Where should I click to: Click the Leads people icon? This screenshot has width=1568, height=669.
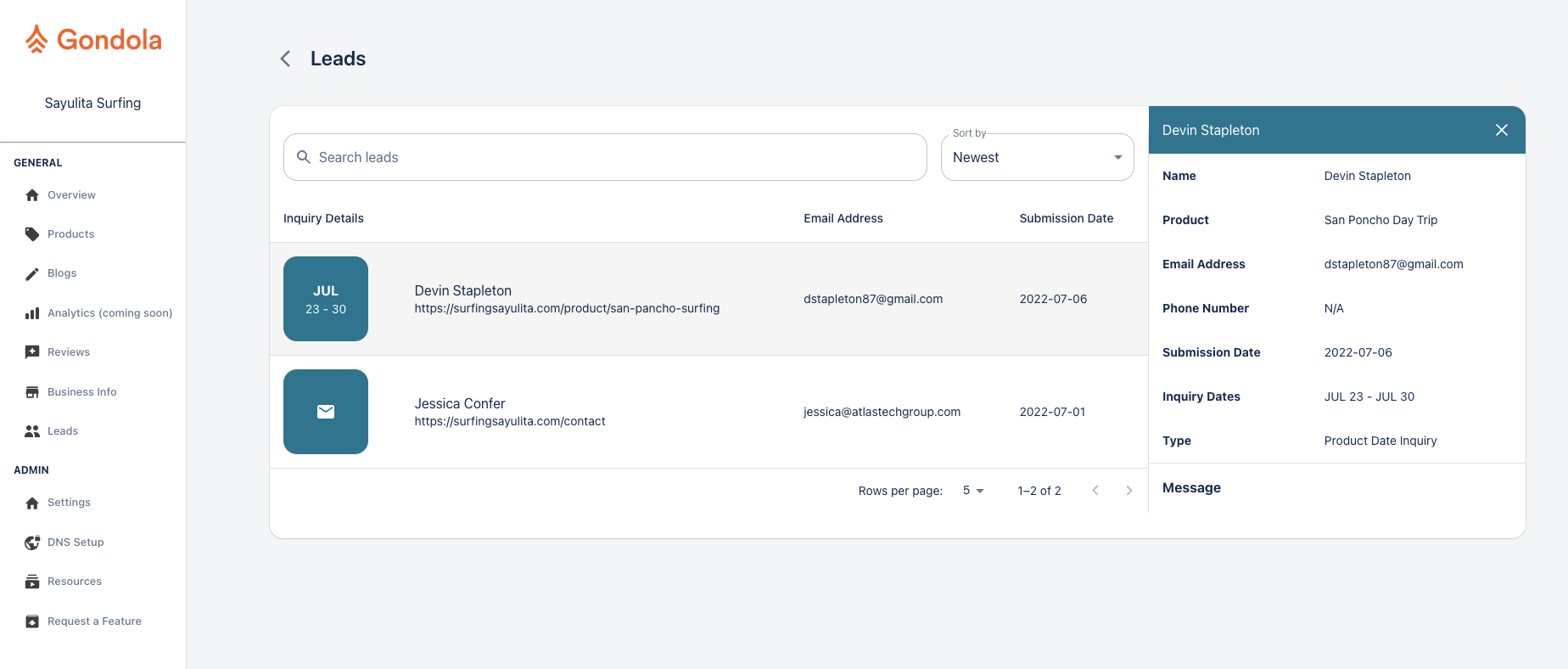point(32,431)
